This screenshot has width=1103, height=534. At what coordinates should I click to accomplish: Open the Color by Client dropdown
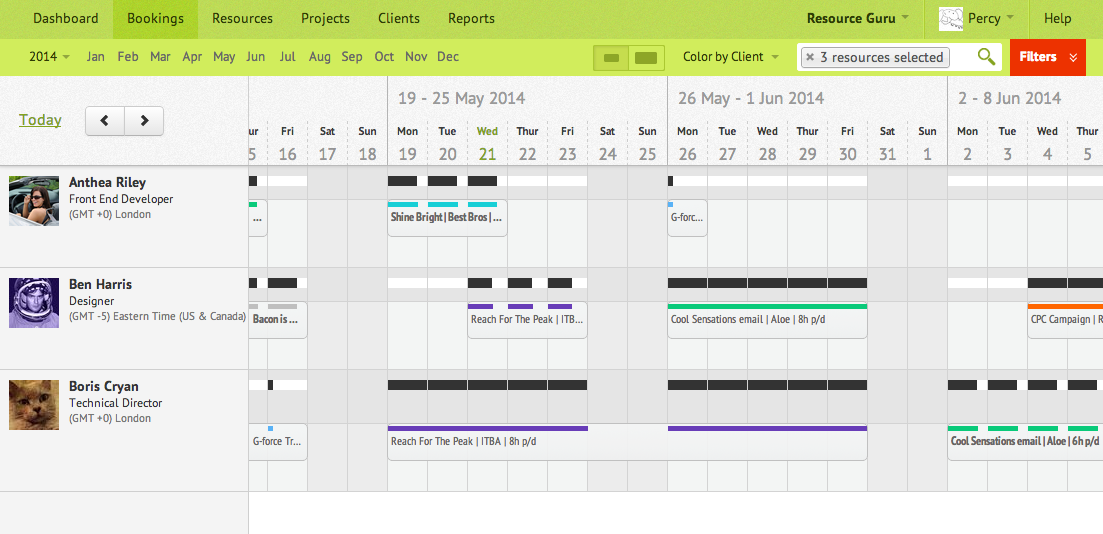point(731,57)
